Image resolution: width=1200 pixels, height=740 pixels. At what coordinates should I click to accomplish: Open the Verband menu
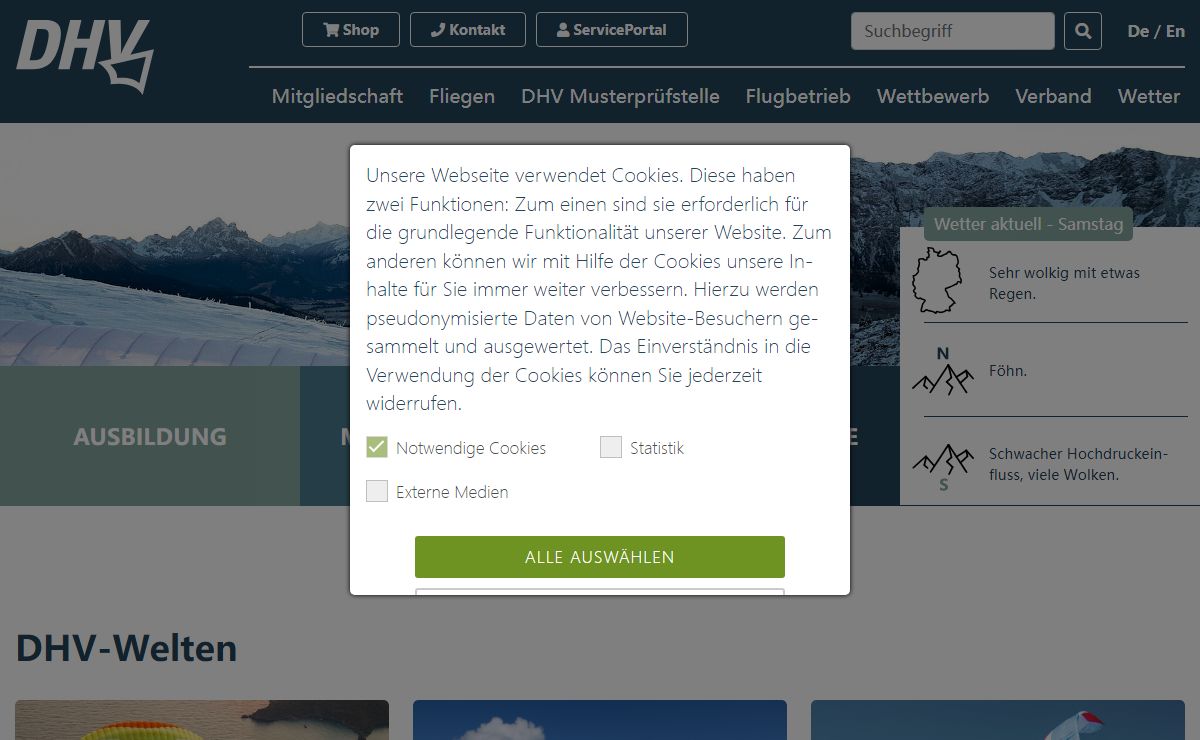(1053, 96)
